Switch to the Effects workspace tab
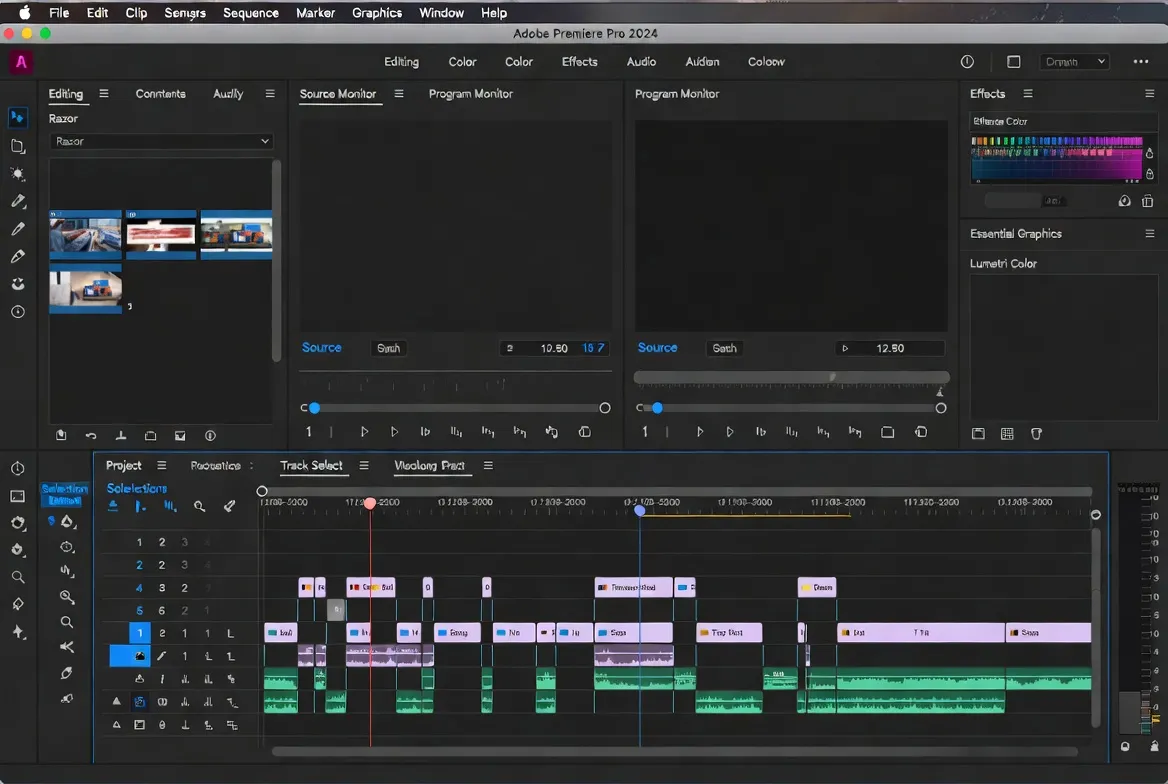This screenshot has height=784, width=1168. 580,62
